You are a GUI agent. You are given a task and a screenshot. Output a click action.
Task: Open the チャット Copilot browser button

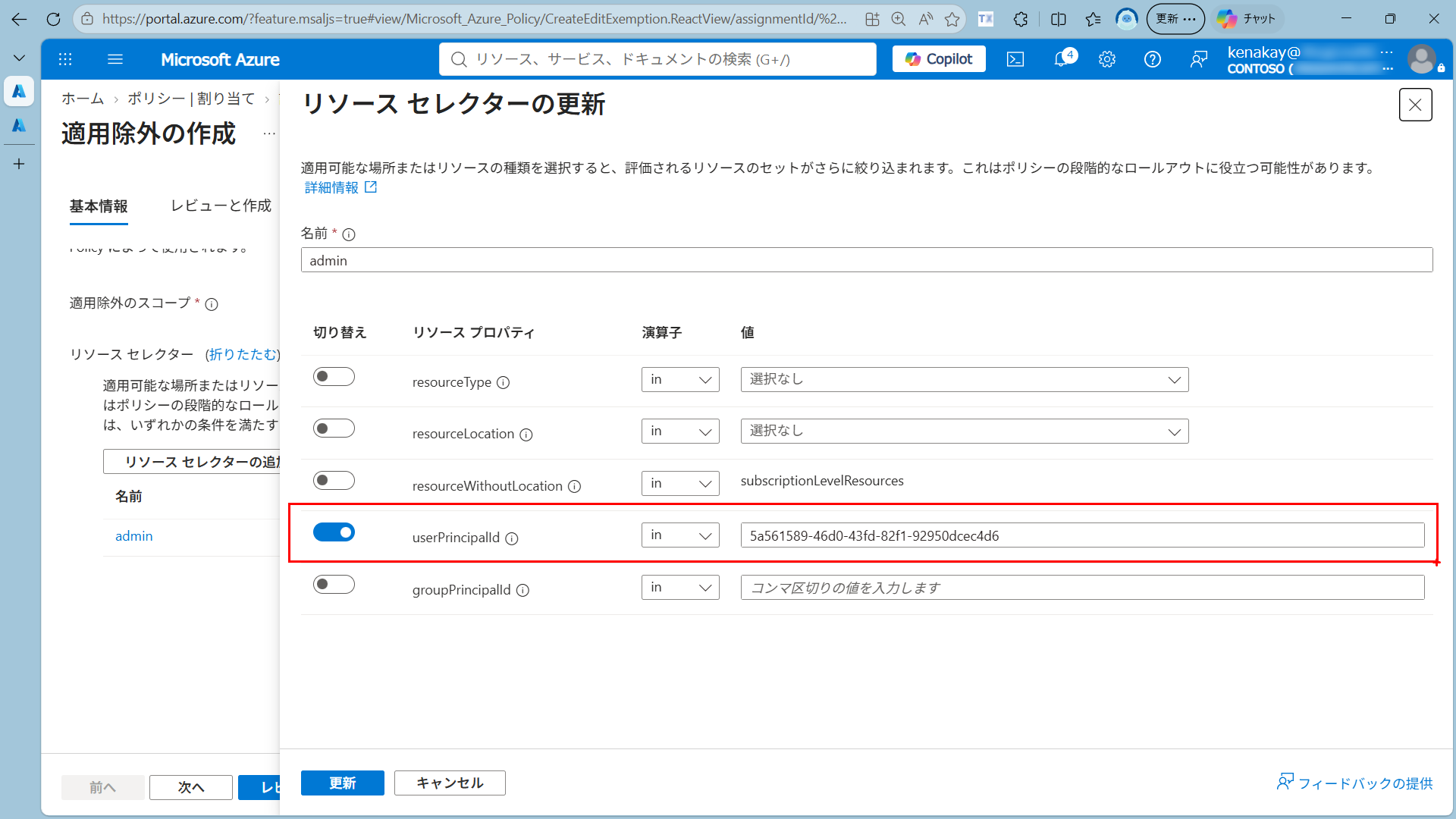1247,19
